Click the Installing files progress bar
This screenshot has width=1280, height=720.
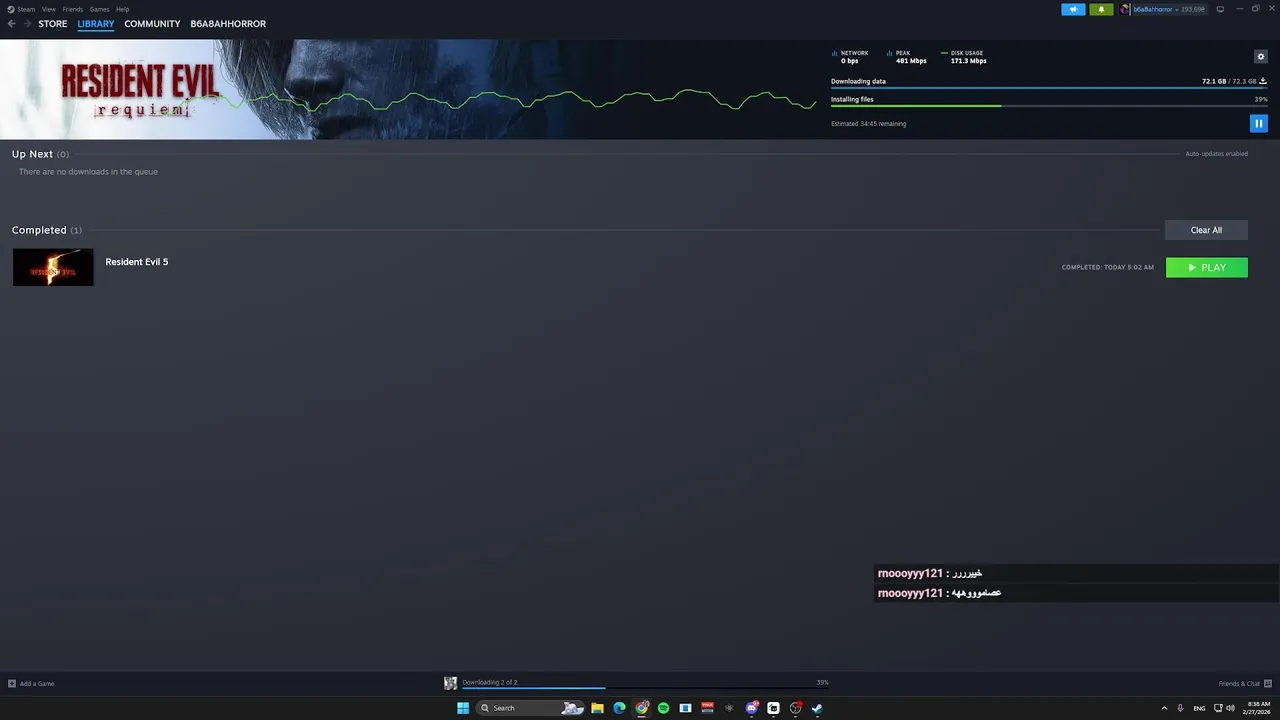pyautogui.click(x=1049, y=106)
